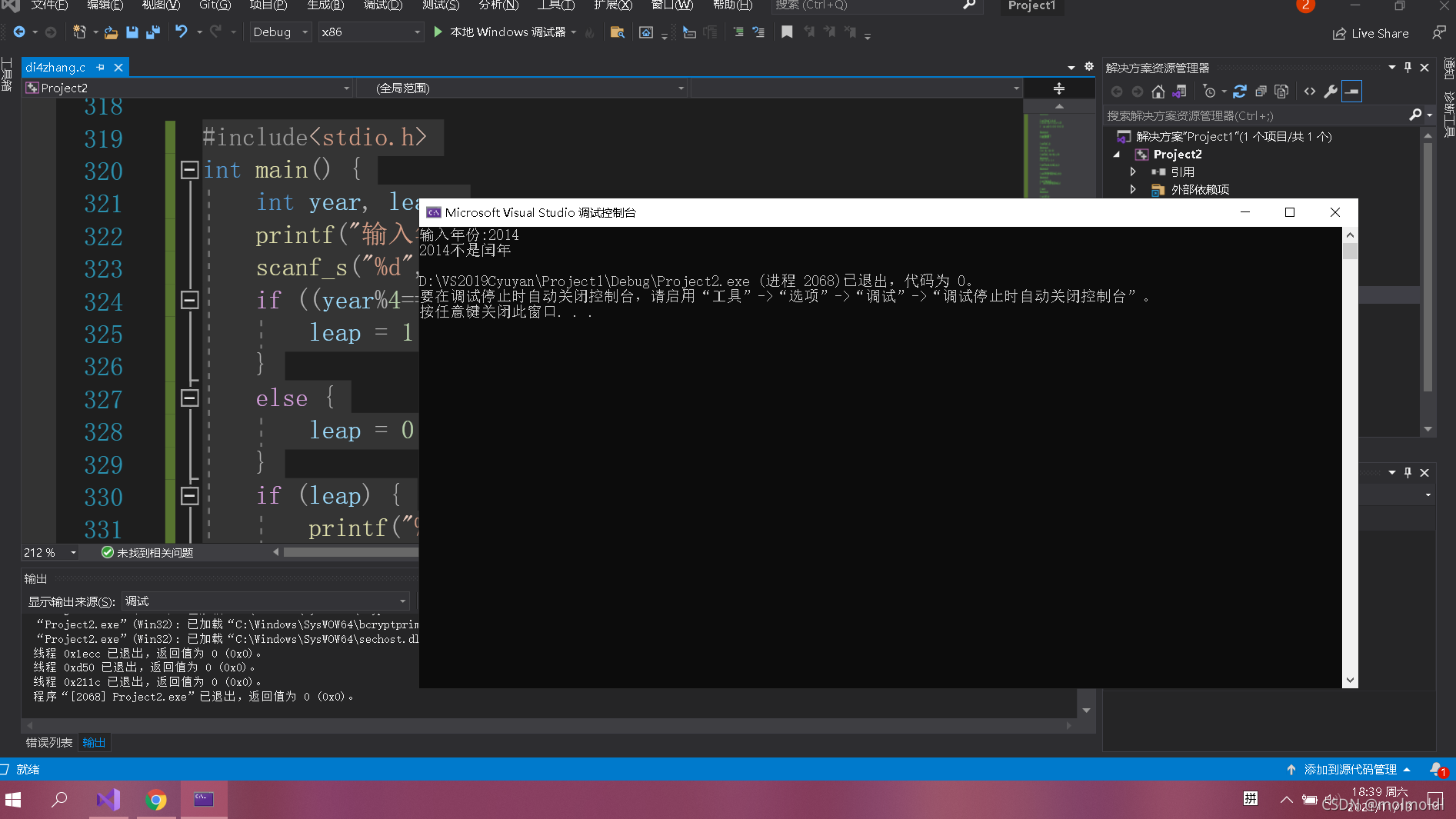
Task: Toggle a bookmark on the current line
Action: [787, 32]
